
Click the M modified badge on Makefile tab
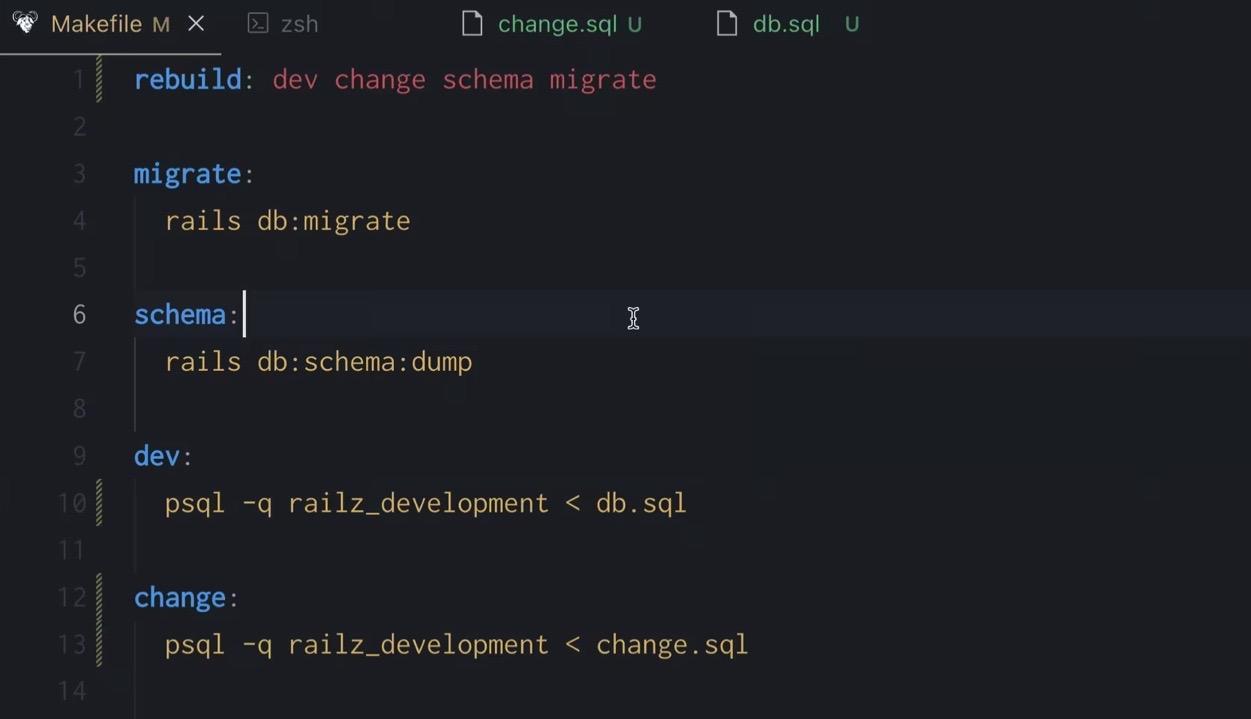point(160,25)
